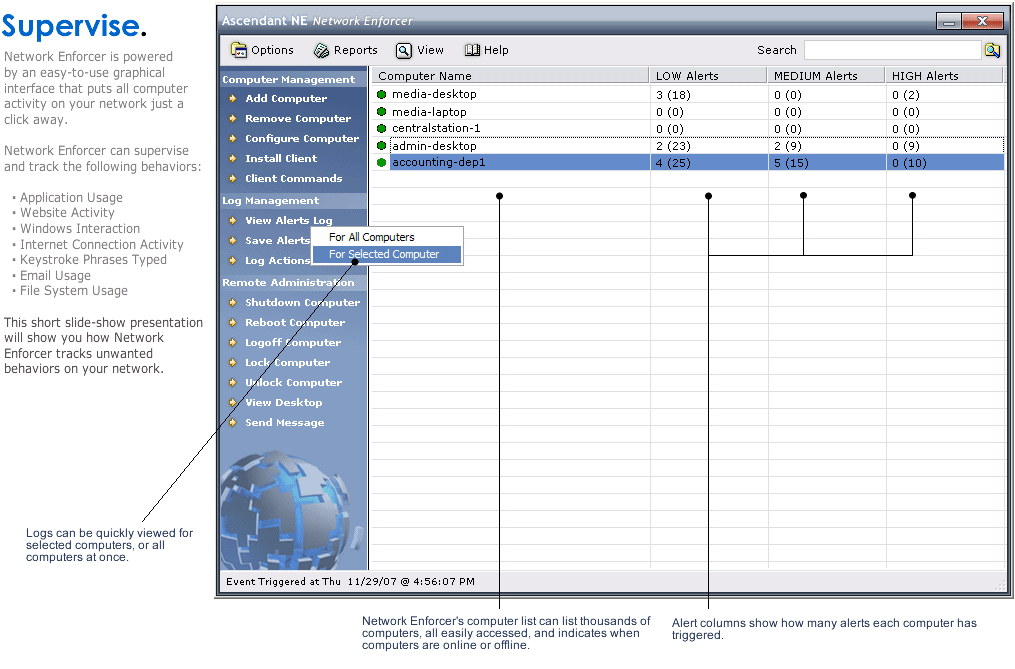Open View Alerts Log in sidebar
Viewport: 1015px width, 669px height.
(x=288, y=220)
